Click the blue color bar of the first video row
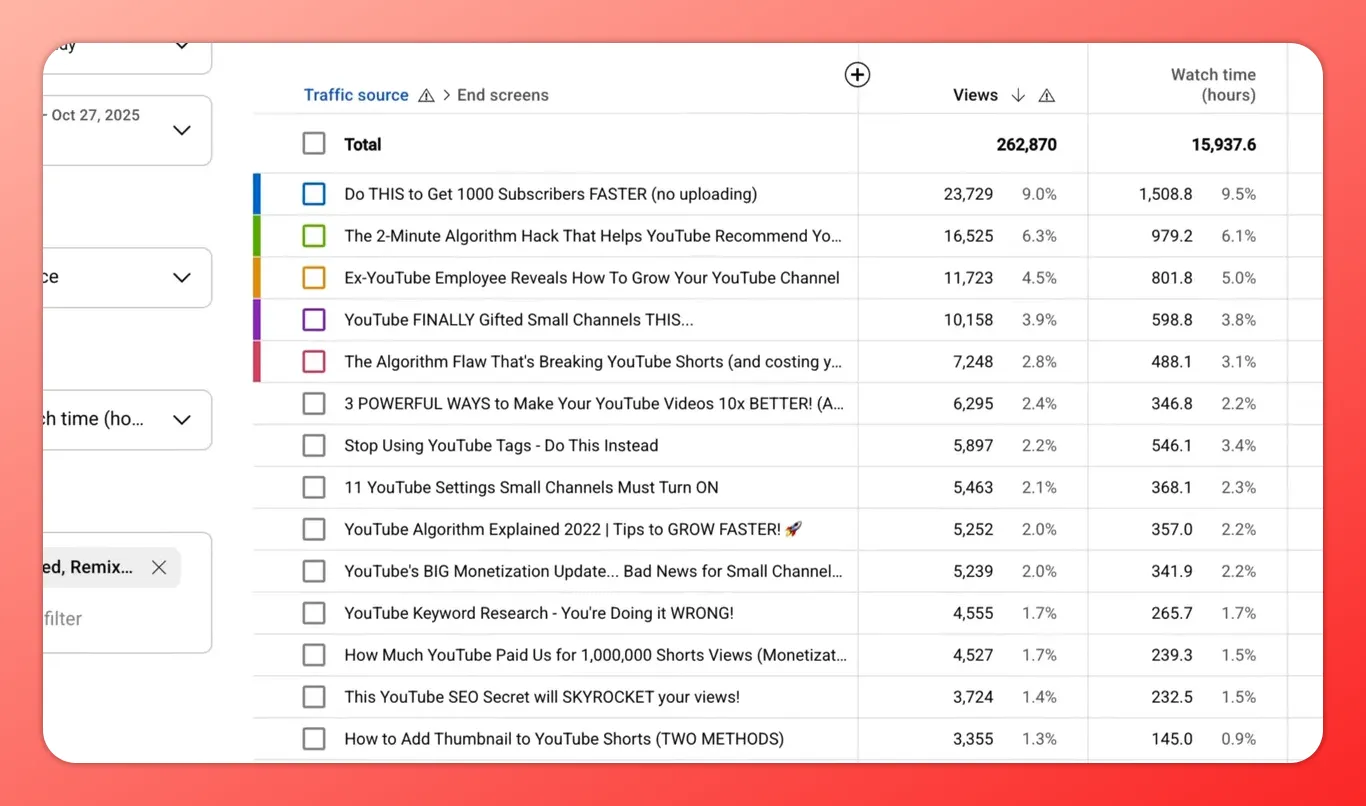The height and width of the screenshot is (806, 1366). point(257,194)
